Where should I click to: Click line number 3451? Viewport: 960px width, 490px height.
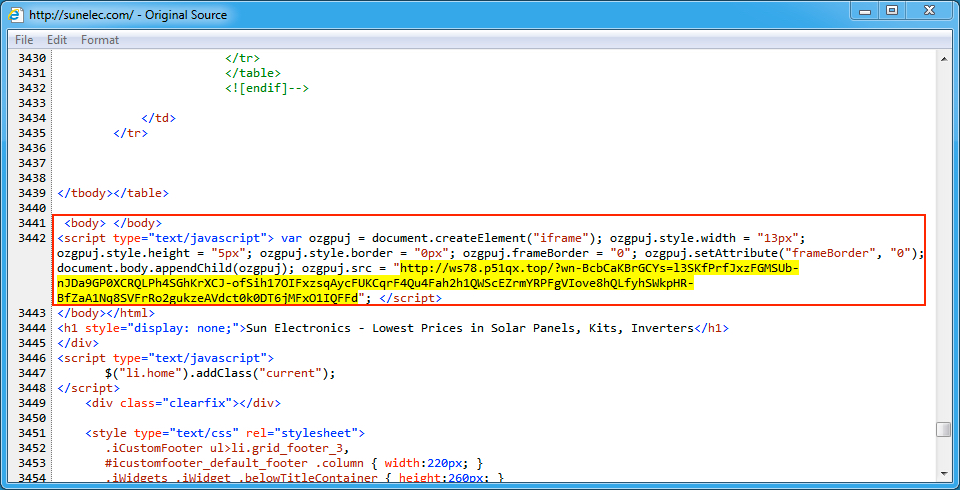[x=33, y=433]
